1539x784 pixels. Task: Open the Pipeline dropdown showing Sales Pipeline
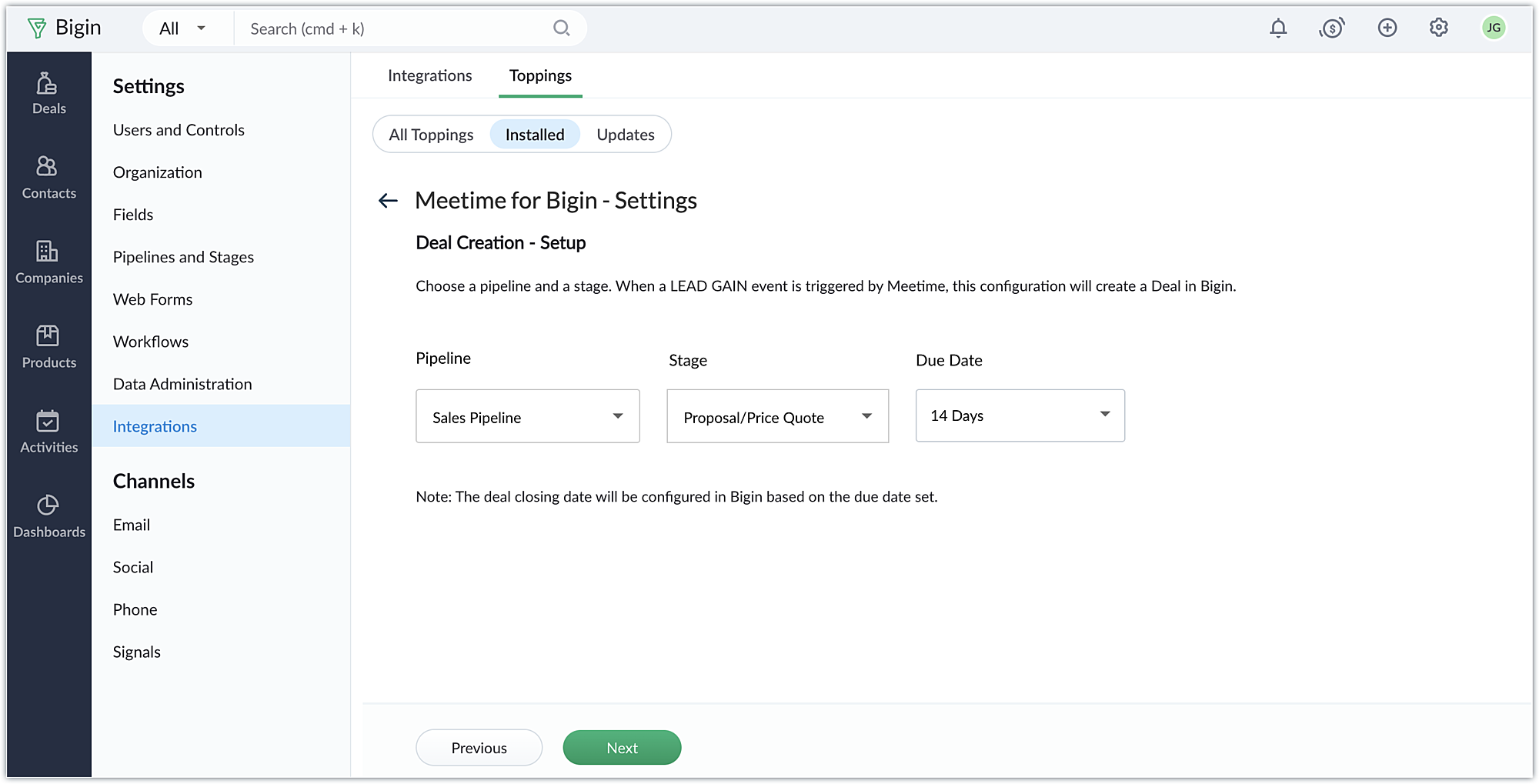pyautogui.click(x=528, y=416)
